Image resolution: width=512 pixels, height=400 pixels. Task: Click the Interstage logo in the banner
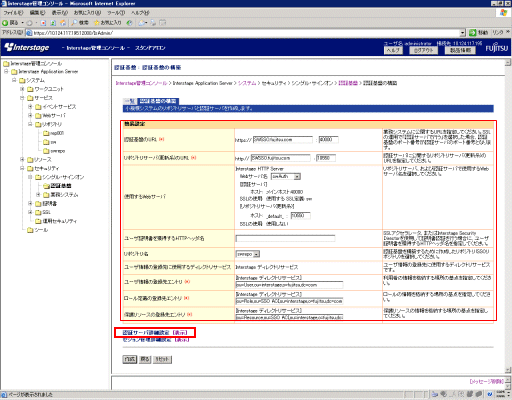click(x=27, y=47)
